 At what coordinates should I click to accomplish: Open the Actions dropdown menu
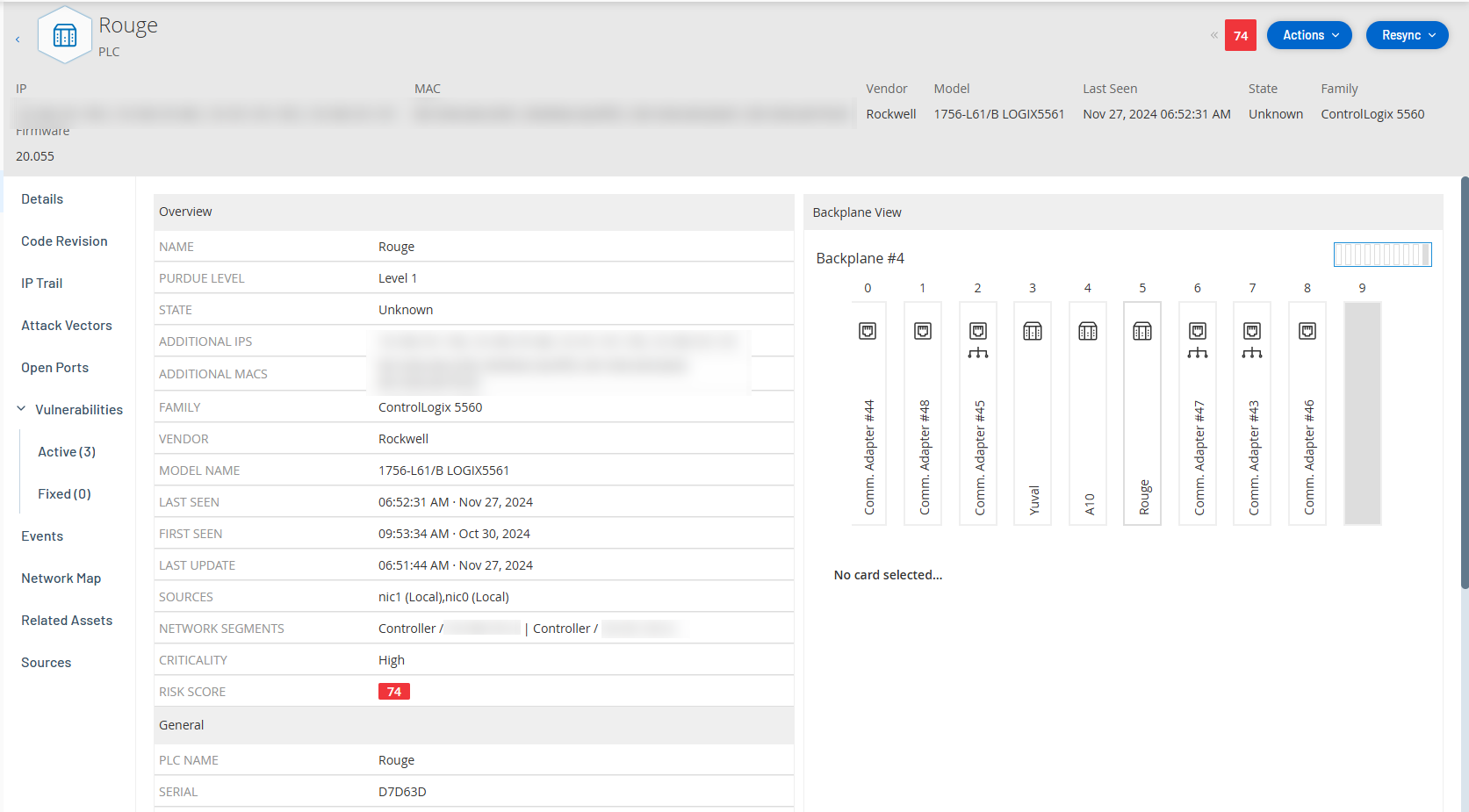point(1309,35)
